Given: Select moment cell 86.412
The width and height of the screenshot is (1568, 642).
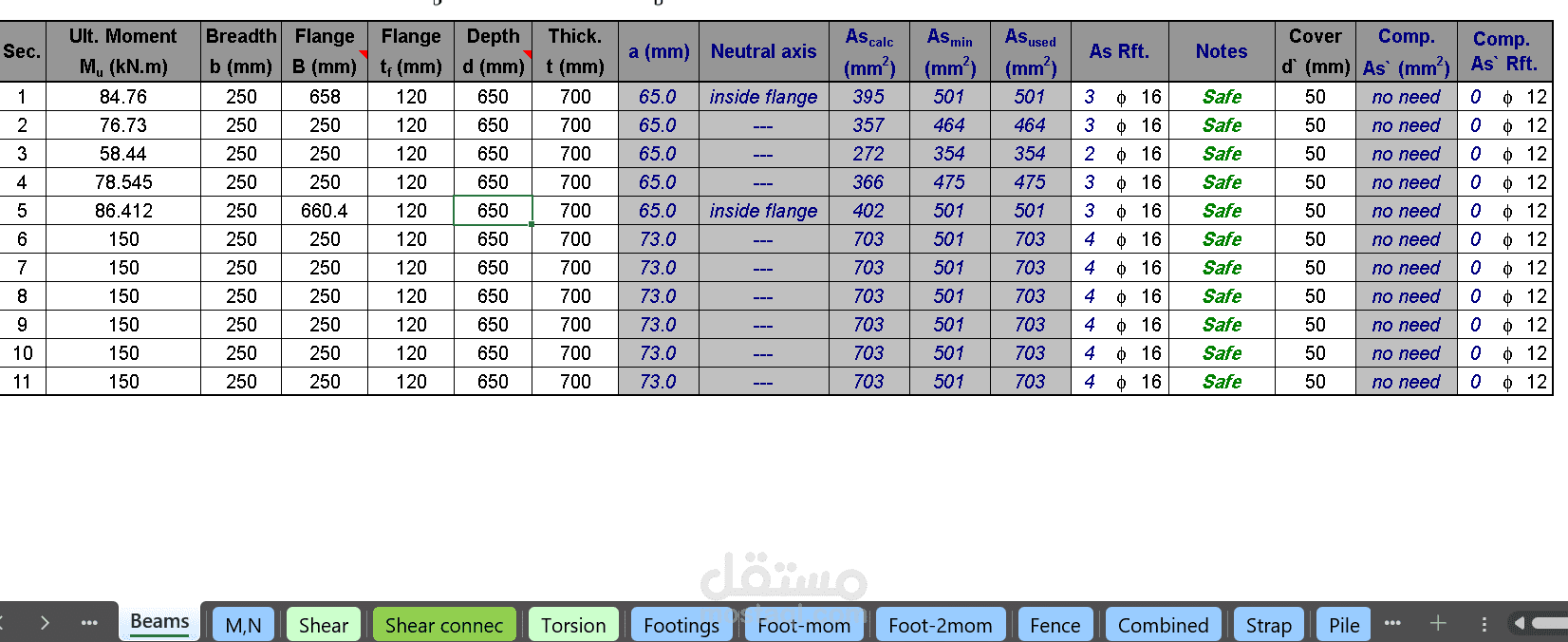Looking at the screenshot, I should pos(123,211).
